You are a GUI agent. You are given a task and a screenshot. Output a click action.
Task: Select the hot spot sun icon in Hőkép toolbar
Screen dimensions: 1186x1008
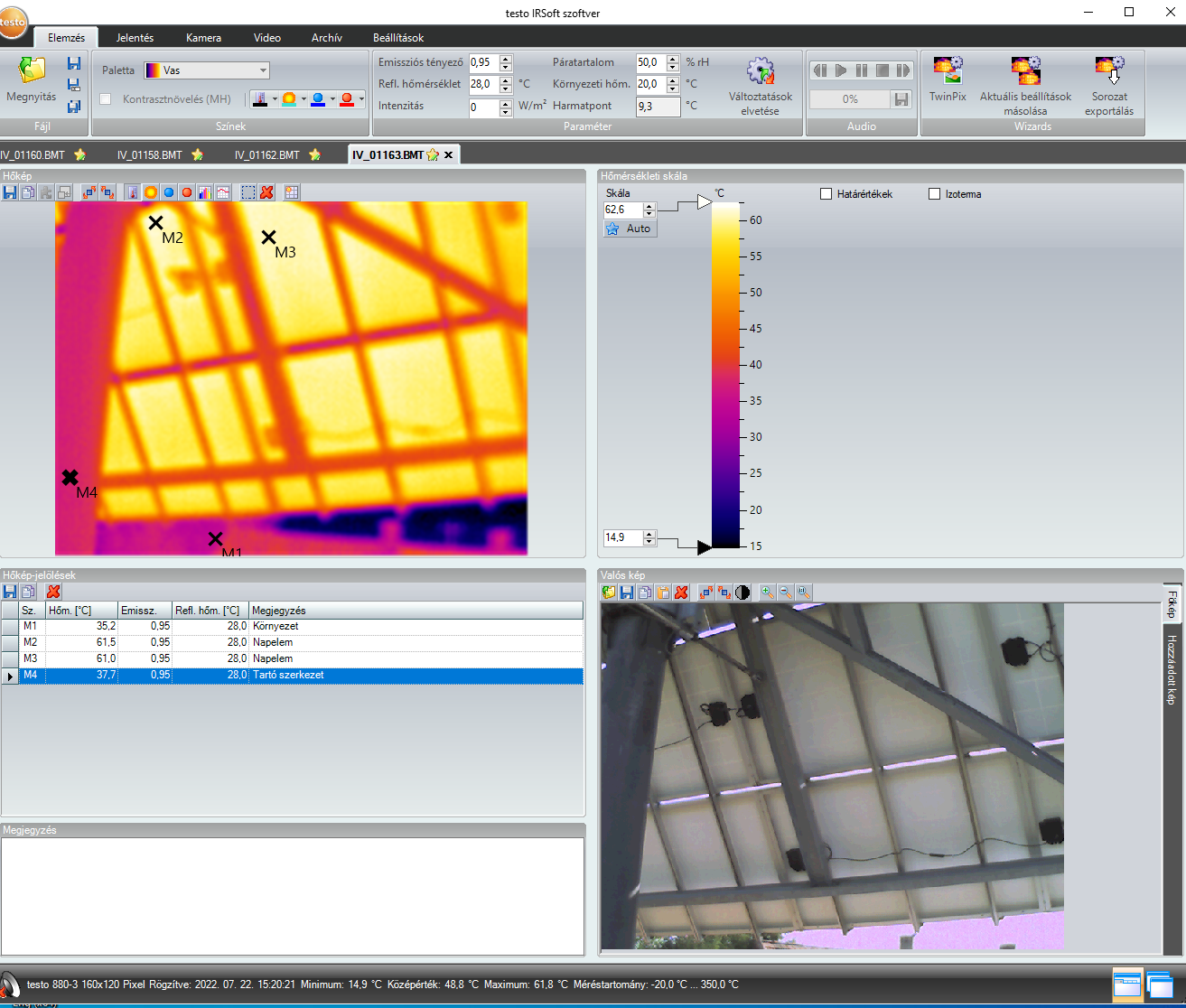click(x=150, y=192)
